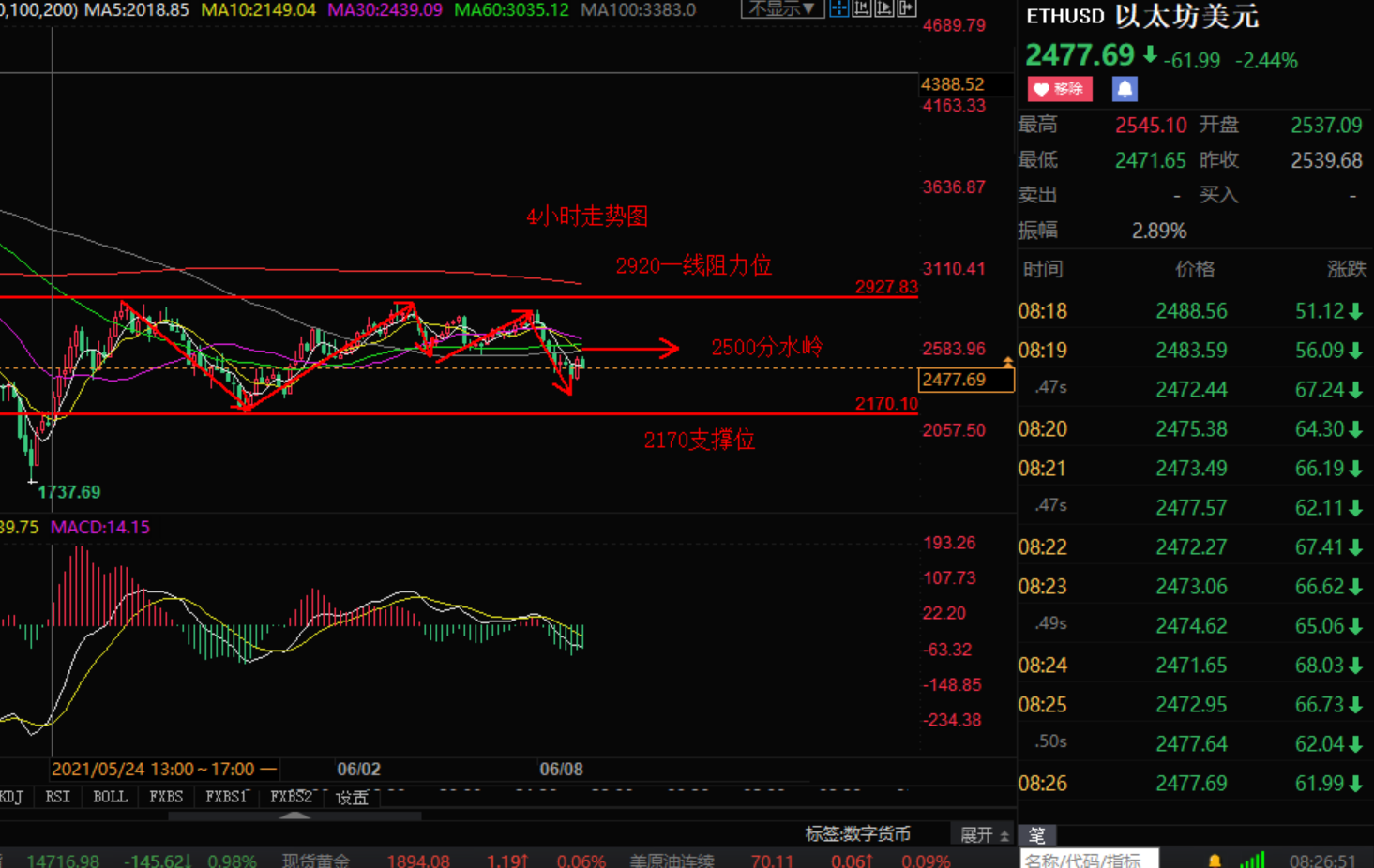
Task: Toggle the blue crosshair cursor tool
Action: tap(838, 8)
